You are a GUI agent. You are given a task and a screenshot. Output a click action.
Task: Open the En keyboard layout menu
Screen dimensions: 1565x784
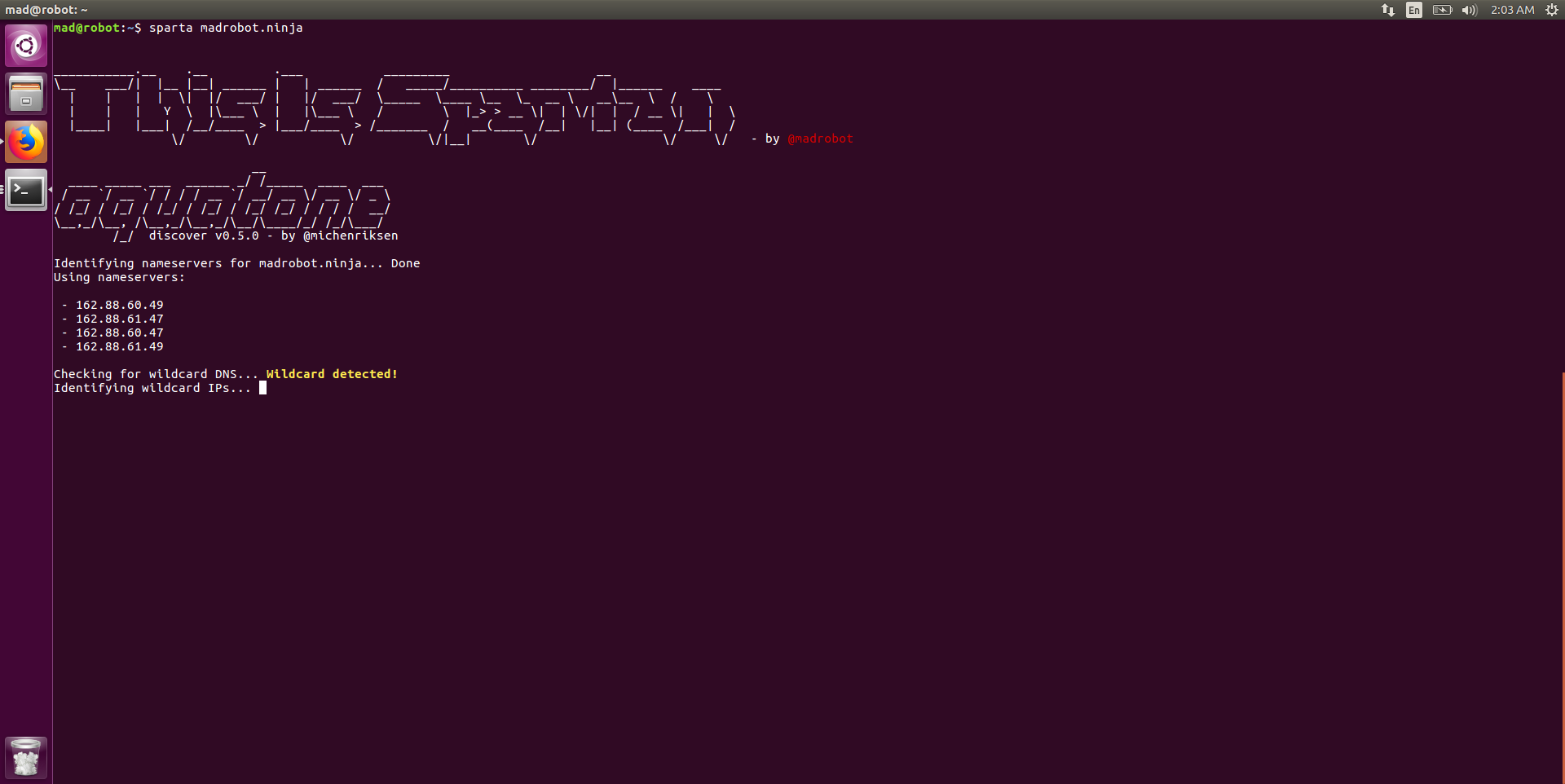[1414, 10]
